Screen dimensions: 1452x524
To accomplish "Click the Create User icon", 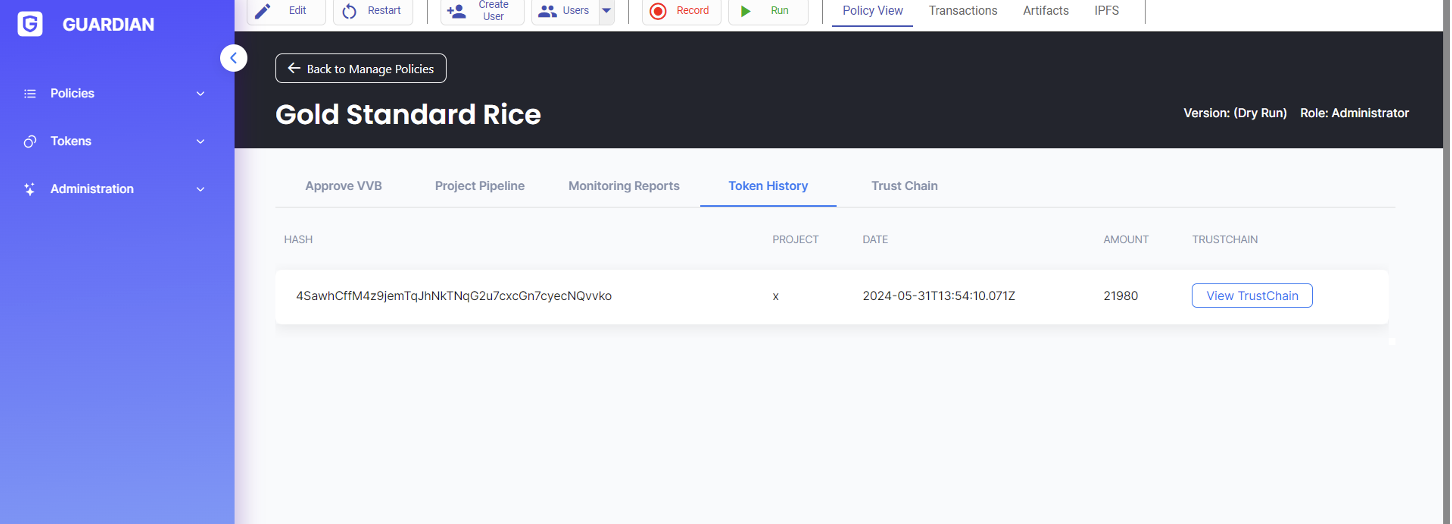I will pyautogui.click(x=457, y=11).
